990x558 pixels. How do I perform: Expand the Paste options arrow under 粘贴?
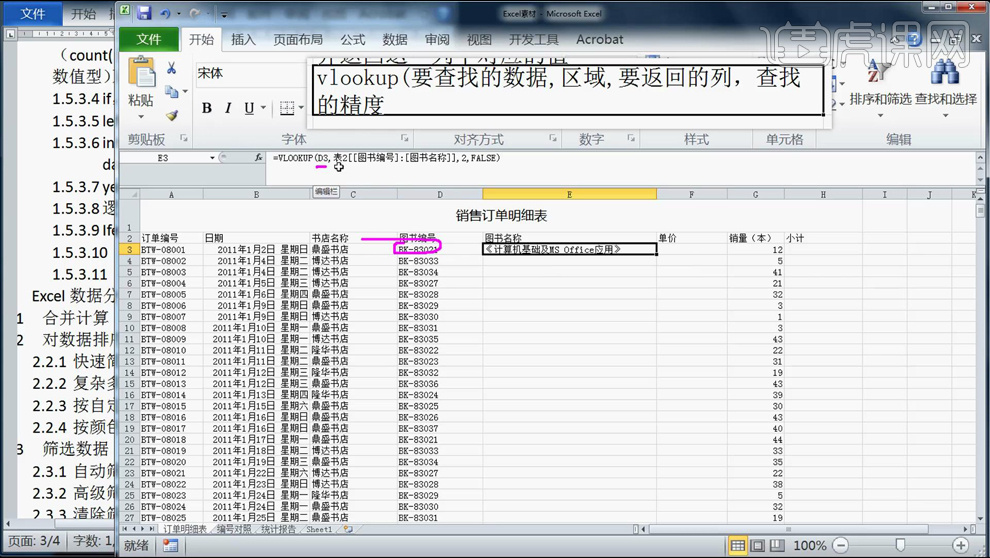tap(141, 117)
